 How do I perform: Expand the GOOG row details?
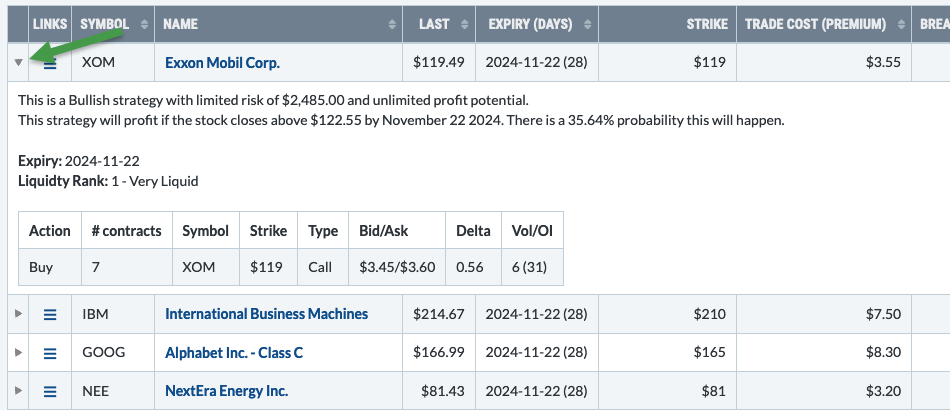pyautogui.click(x=18, y=352)
